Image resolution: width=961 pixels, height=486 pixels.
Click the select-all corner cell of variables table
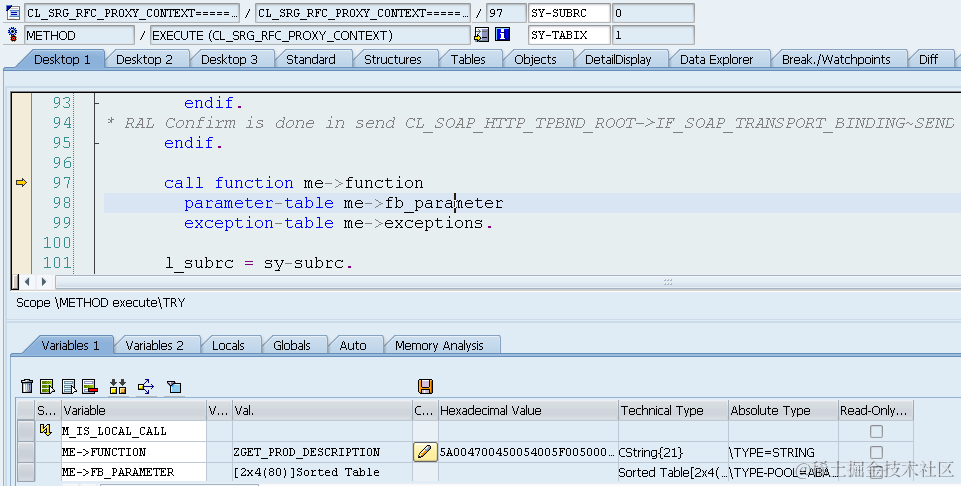tap(26, 411)
